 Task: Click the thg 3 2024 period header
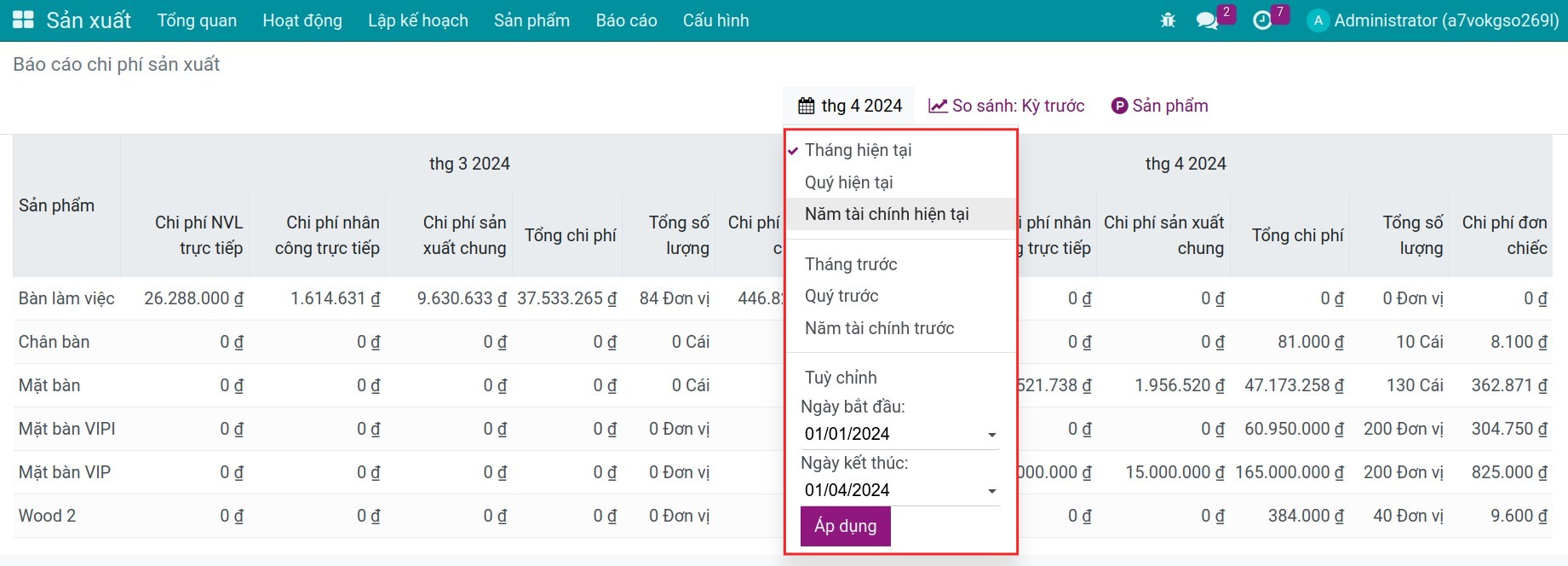[x=469, y=164]
